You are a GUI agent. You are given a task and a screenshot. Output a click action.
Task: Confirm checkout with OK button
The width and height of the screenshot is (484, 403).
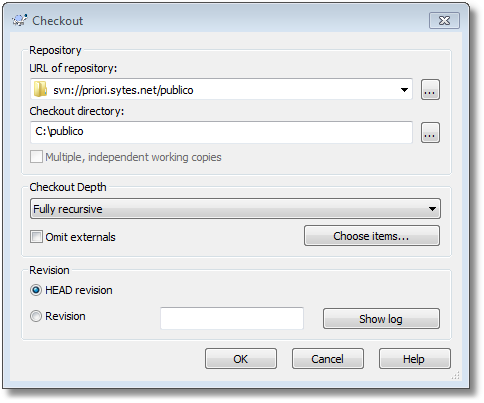[x=241, y=359]
